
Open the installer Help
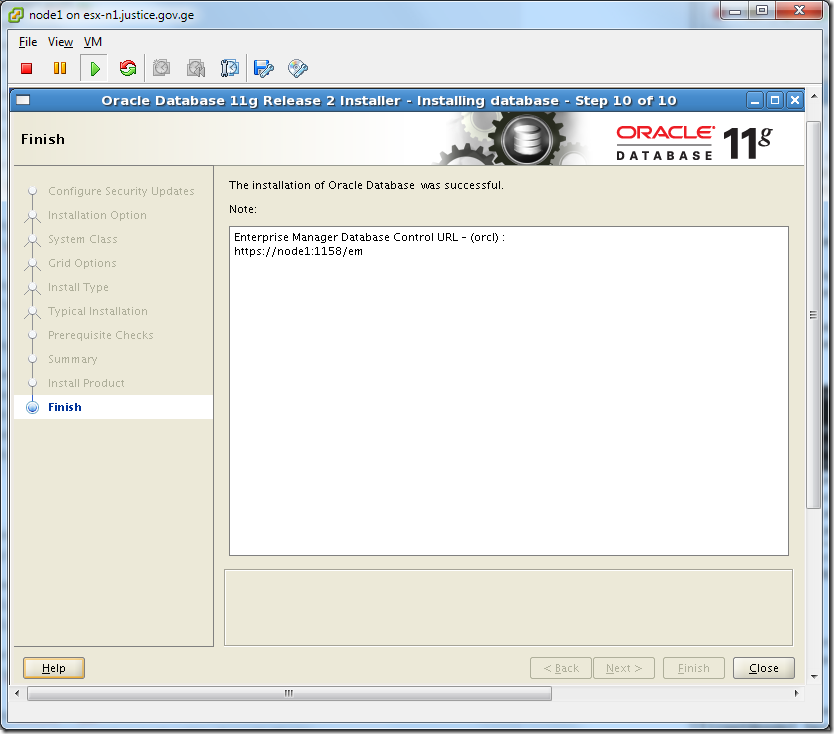53,668
